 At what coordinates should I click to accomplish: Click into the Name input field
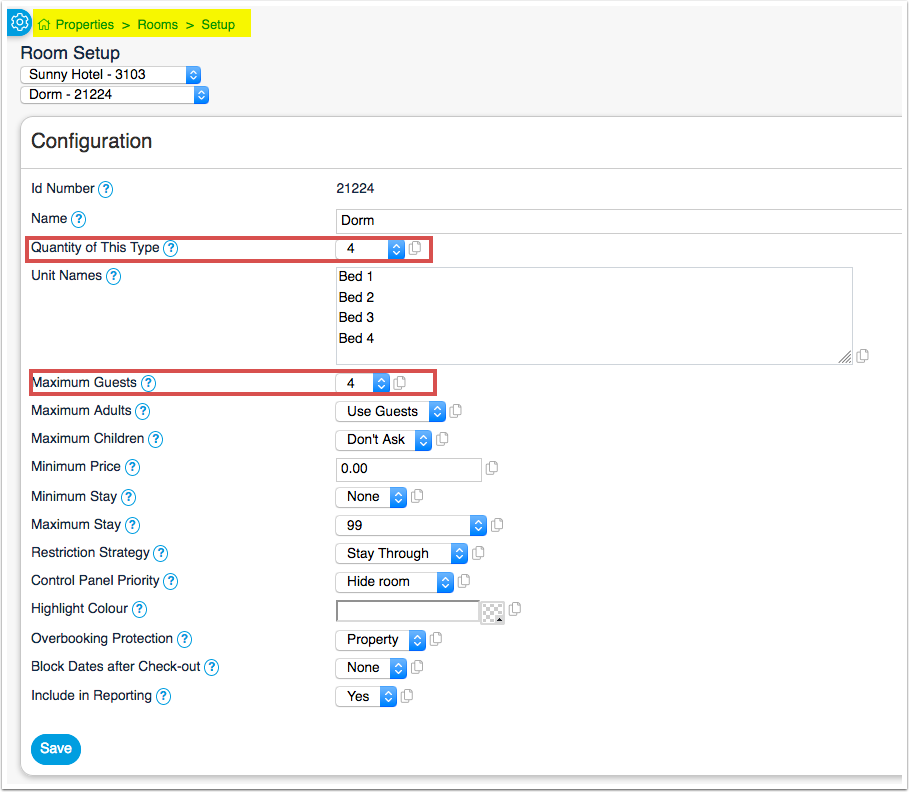point(619,221)
